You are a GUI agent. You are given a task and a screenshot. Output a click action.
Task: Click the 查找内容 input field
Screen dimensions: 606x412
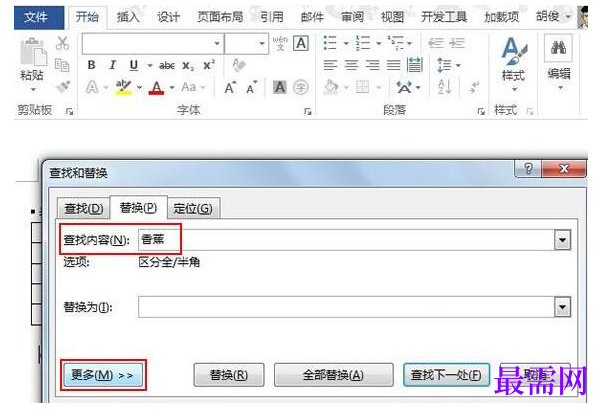(346, 240)
